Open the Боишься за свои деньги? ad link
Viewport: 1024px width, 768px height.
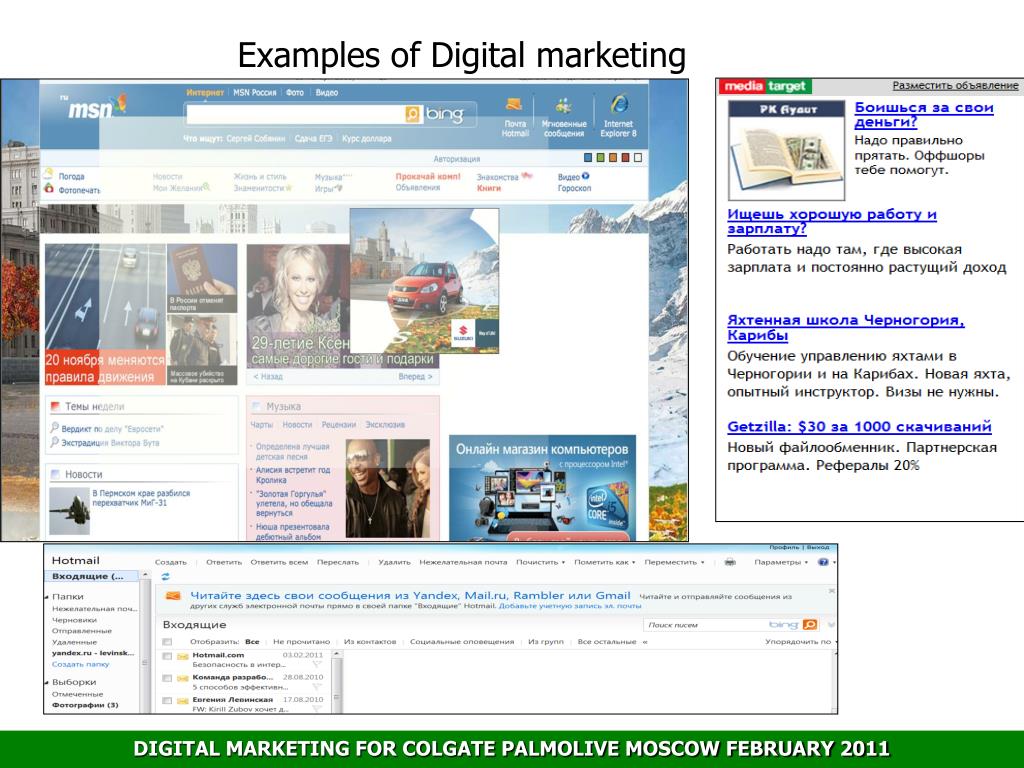point(924,115)
